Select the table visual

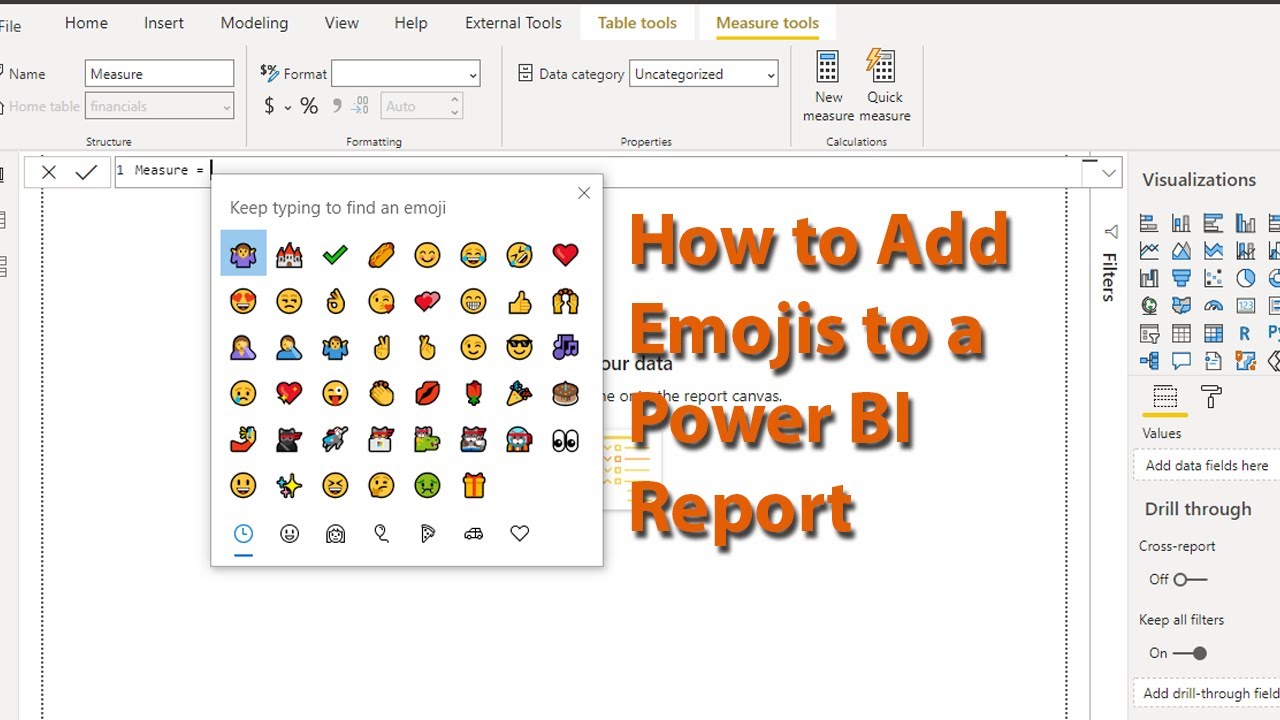pyautogui.click(x=1181, y=333)
